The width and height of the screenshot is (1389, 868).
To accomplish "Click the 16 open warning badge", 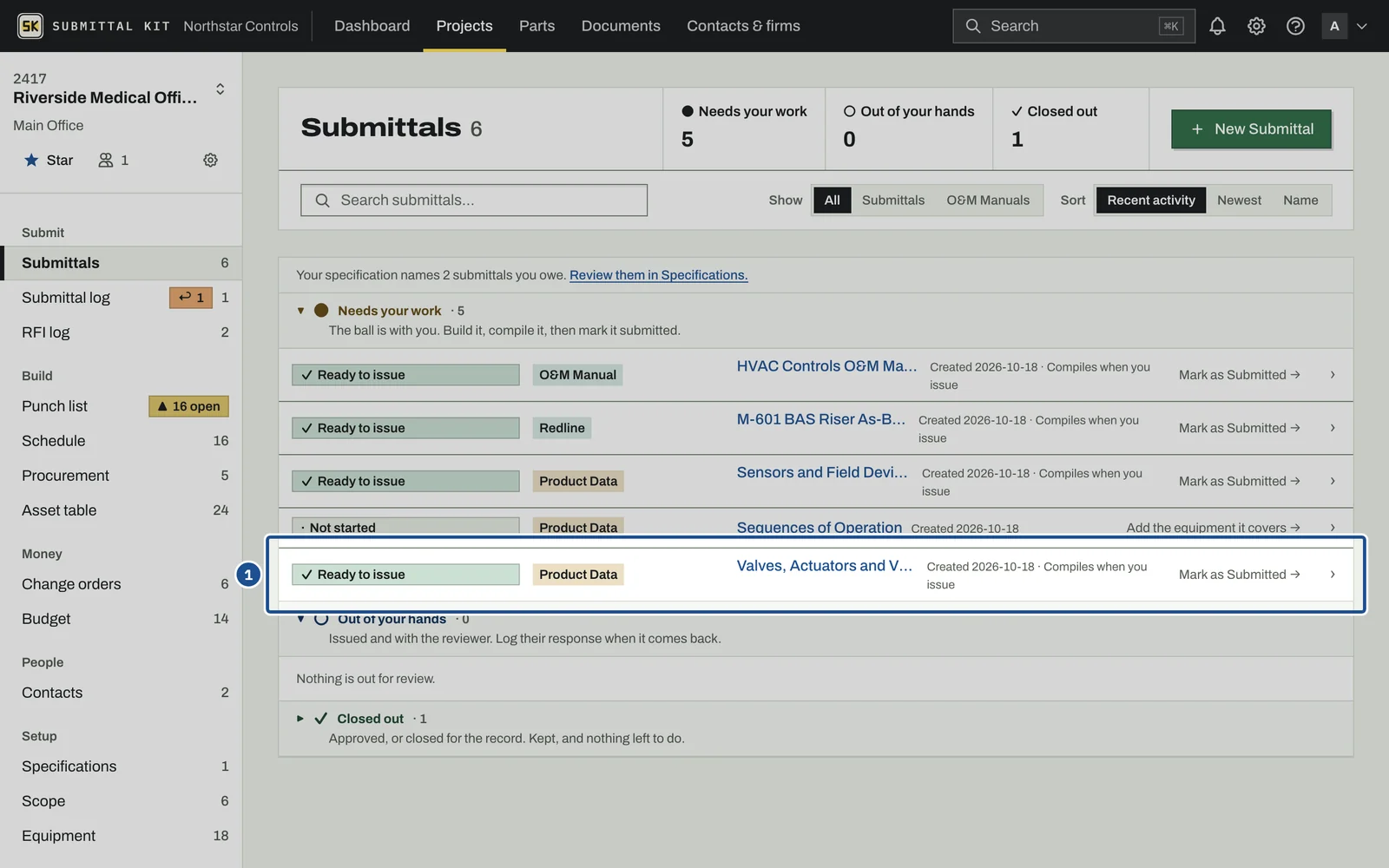I will 188,406.
